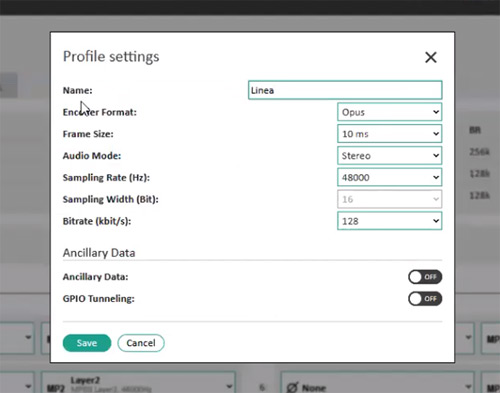The width and height of the screenshot is (500, 393).
Task: Save the profile settings
Action: click(x=87, y=343)
